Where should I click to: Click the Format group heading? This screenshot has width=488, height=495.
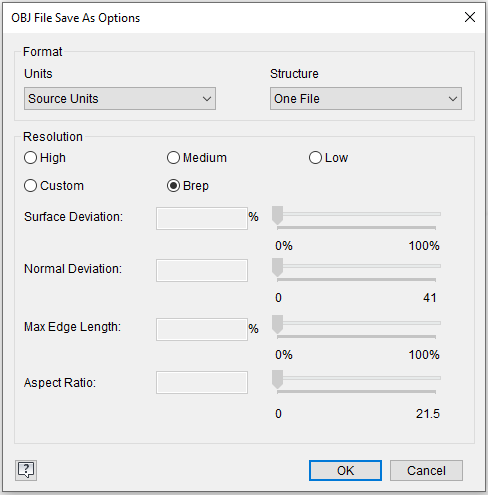pyautogui.click(x=42, y=52)
